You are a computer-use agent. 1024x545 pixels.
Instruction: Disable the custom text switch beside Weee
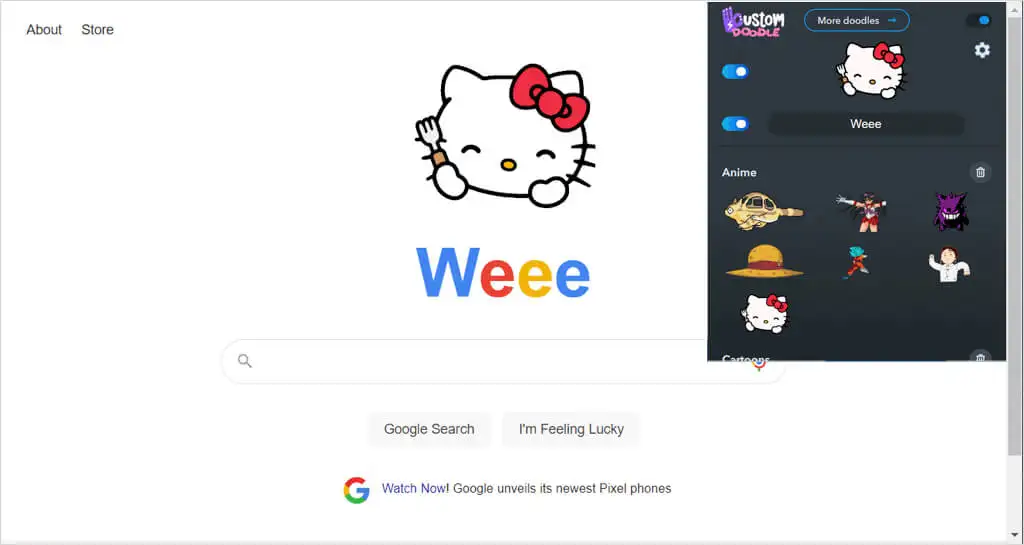coord(735,124)
